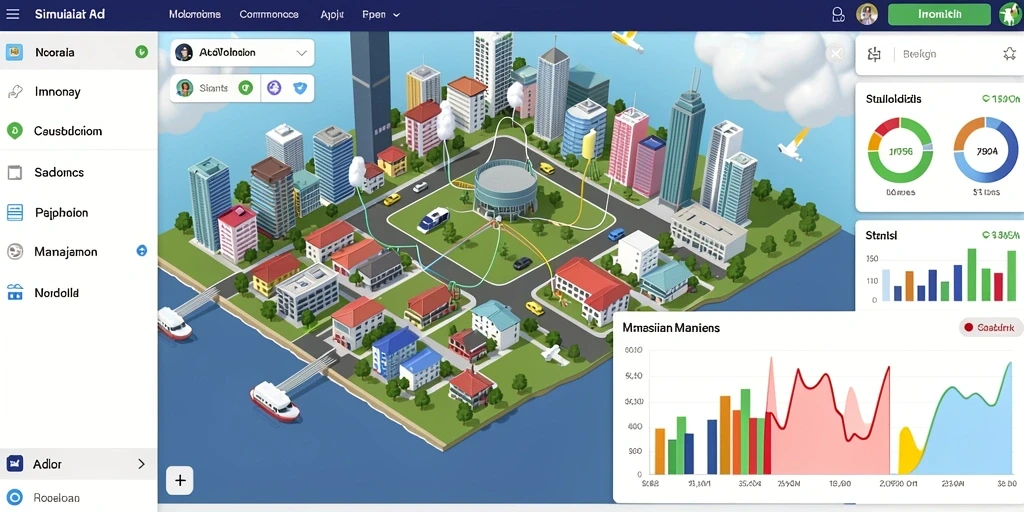
Task: Click the green donut chart in Stuiloidiziis
Action: 900,150
